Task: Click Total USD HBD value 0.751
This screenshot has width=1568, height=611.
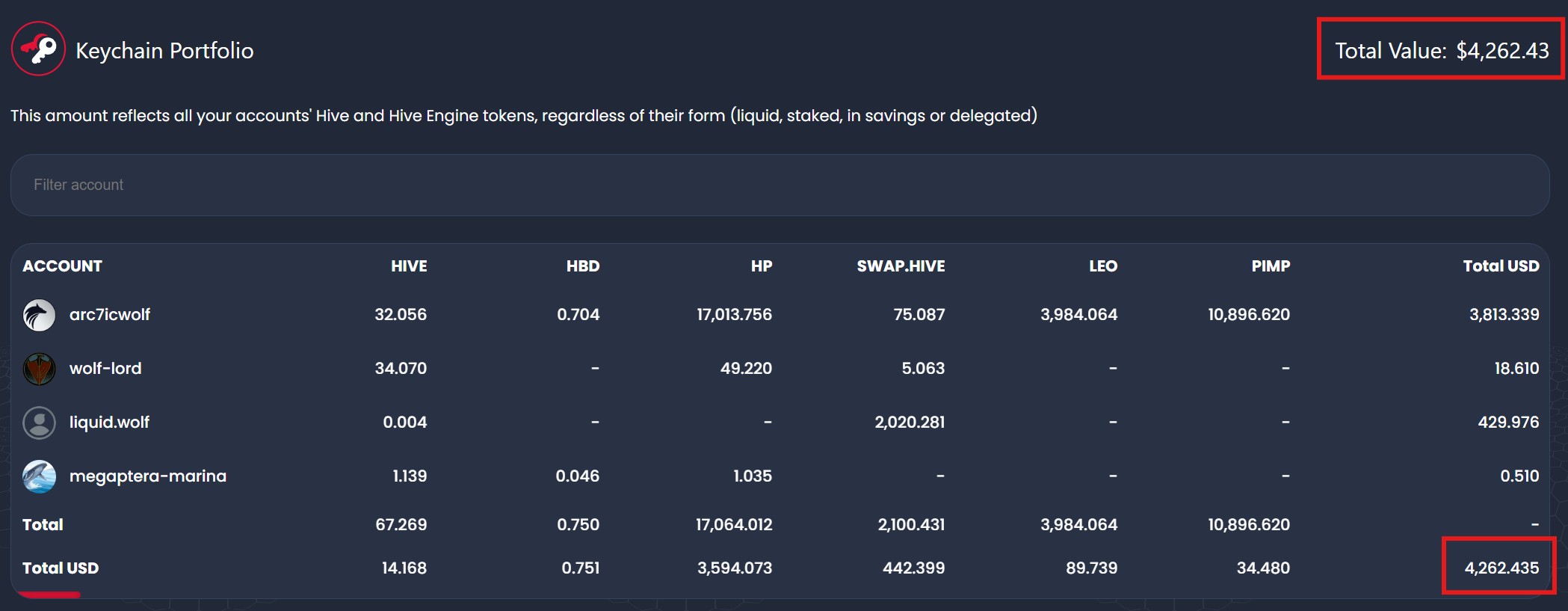Action: tap(581, 568)
